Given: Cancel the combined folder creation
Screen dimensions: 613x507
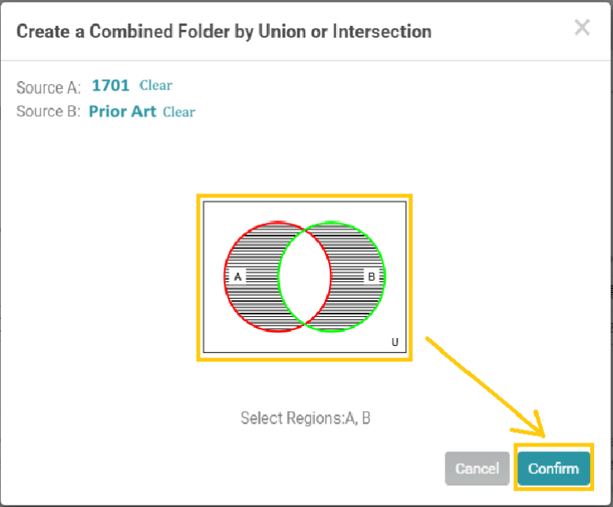Looking at the screenshot, I should (477, 468).
